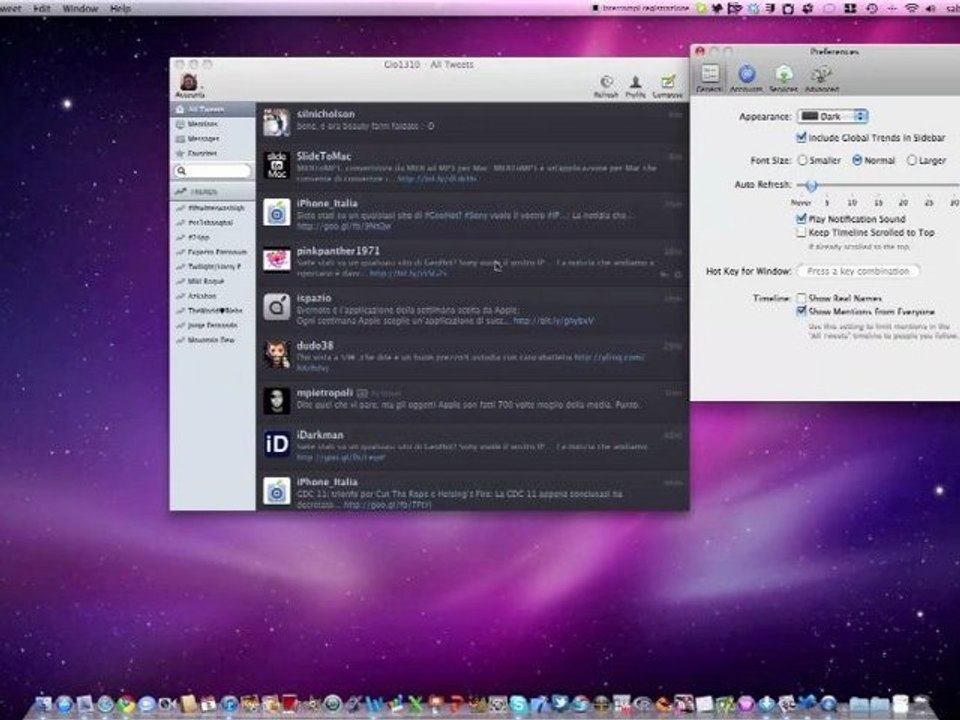Click the Hot Key for Window field
Image resolution: width=960 pixels, height=720 pixels.
(x=858, y=271)
